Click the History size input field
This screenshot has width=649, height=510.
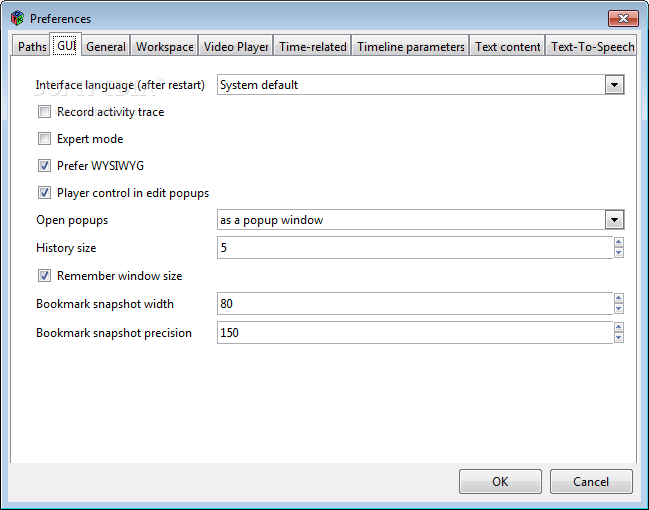tap(415, 248)
